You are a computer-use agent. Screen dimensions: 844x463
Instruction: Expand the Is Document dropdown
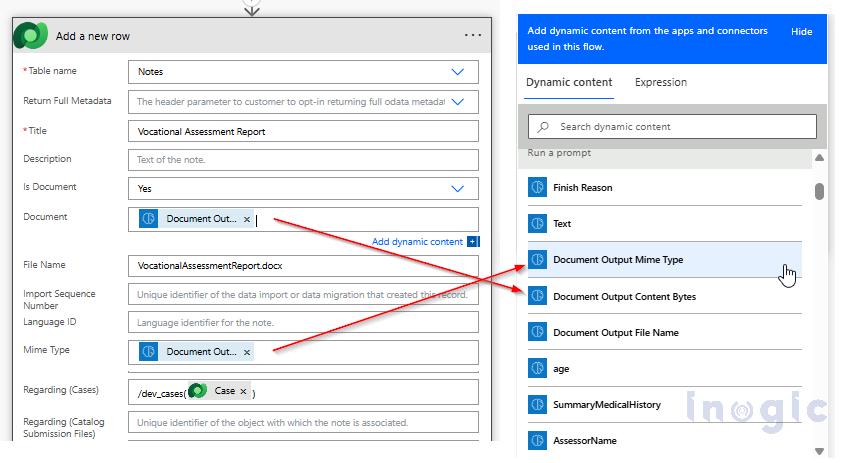click(x=458, y=188)
